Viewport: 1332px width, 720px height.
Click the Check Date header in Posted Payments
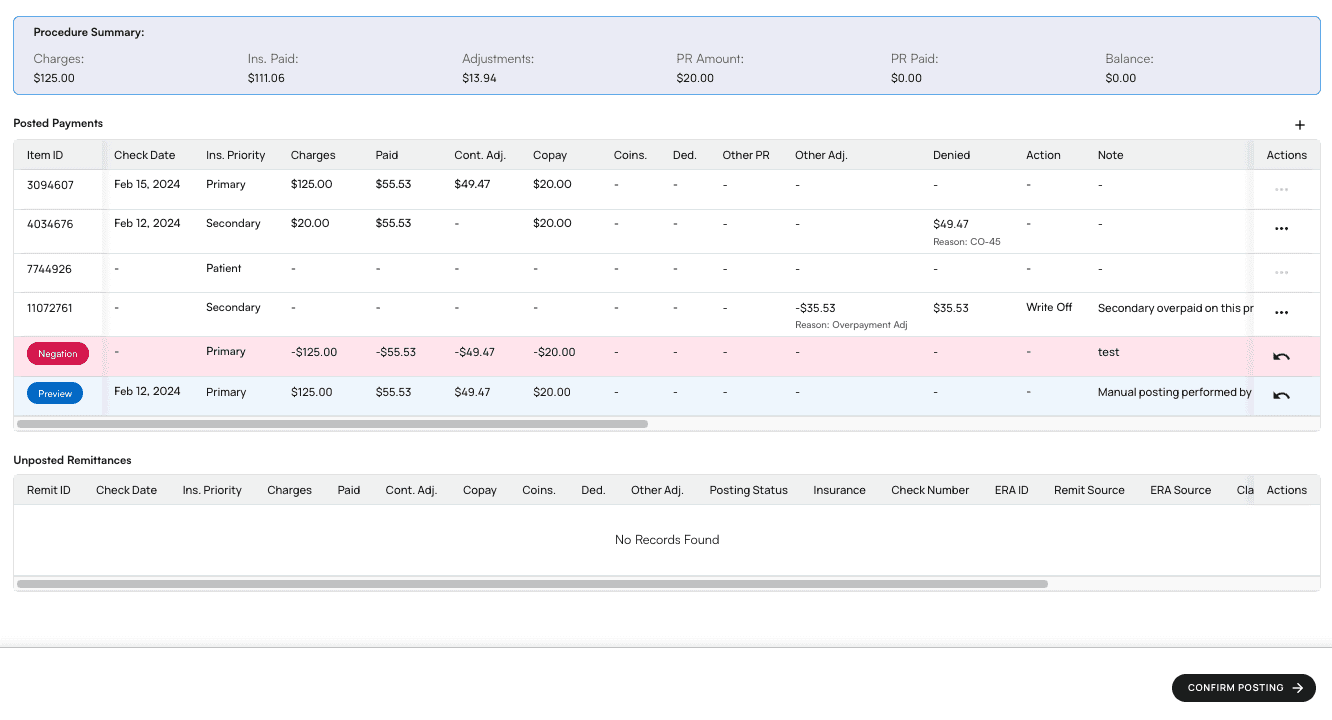144,155
